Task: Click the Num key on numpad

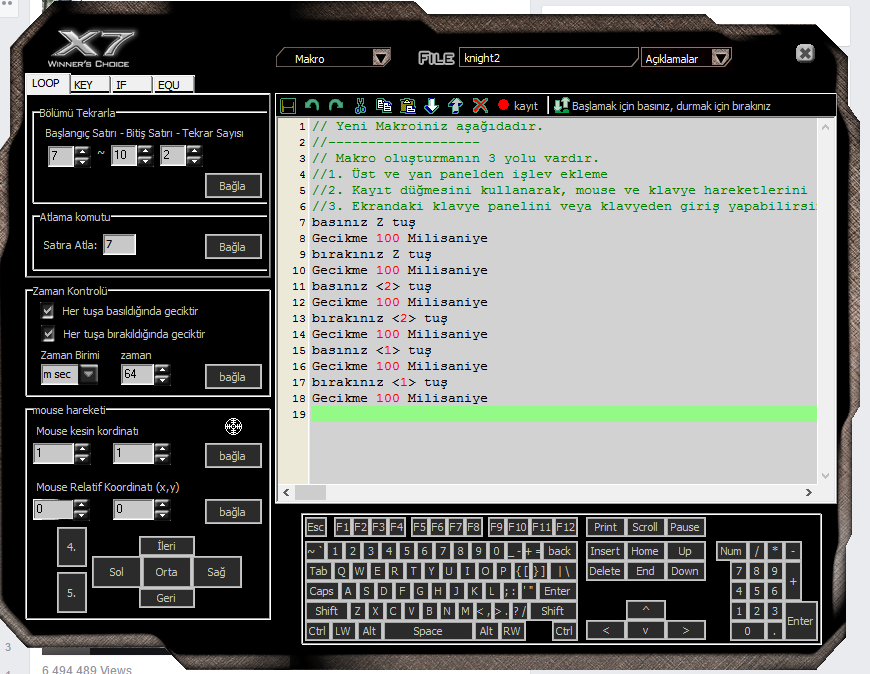Action: click(x=731, y=551)
